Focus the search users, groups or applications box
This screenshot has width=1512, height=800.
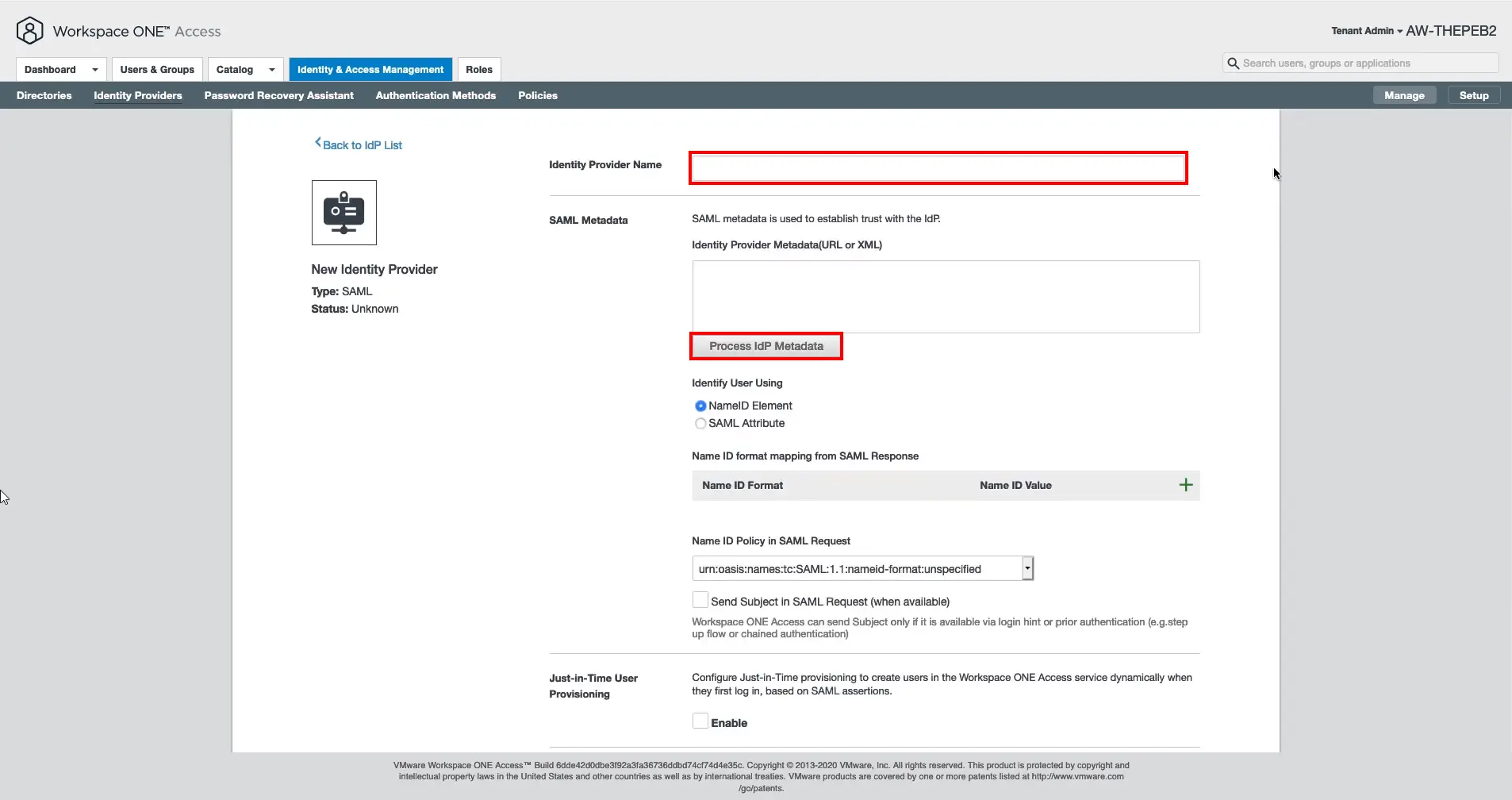click(x=1360, y=63)
